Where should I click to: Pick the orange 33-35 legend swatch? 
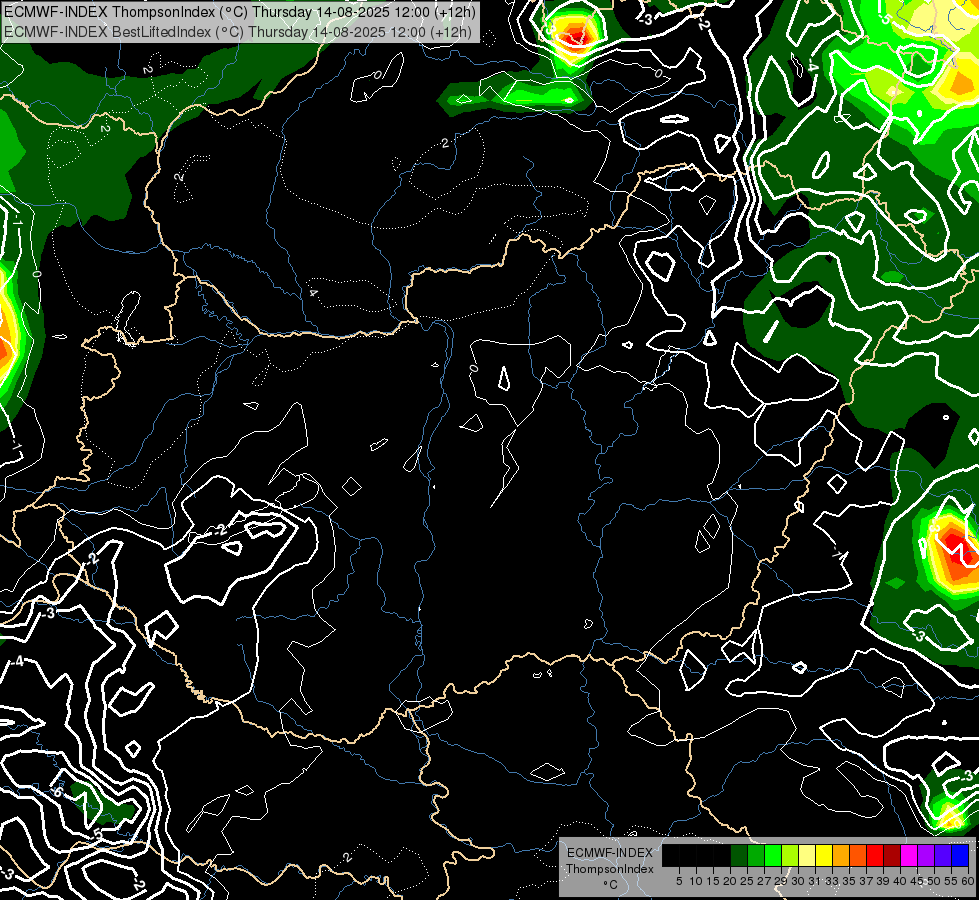[841, 855]
